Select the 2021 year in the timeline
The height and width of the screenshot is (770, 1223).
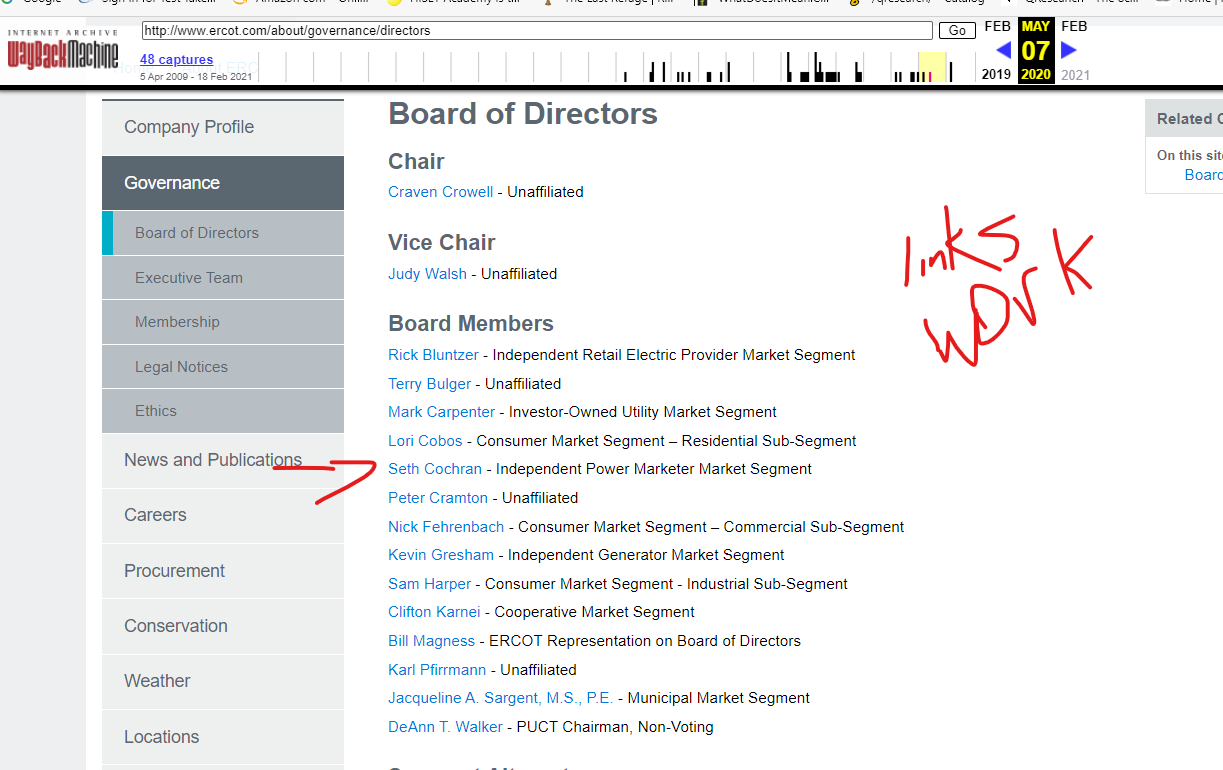point(1075,74)
